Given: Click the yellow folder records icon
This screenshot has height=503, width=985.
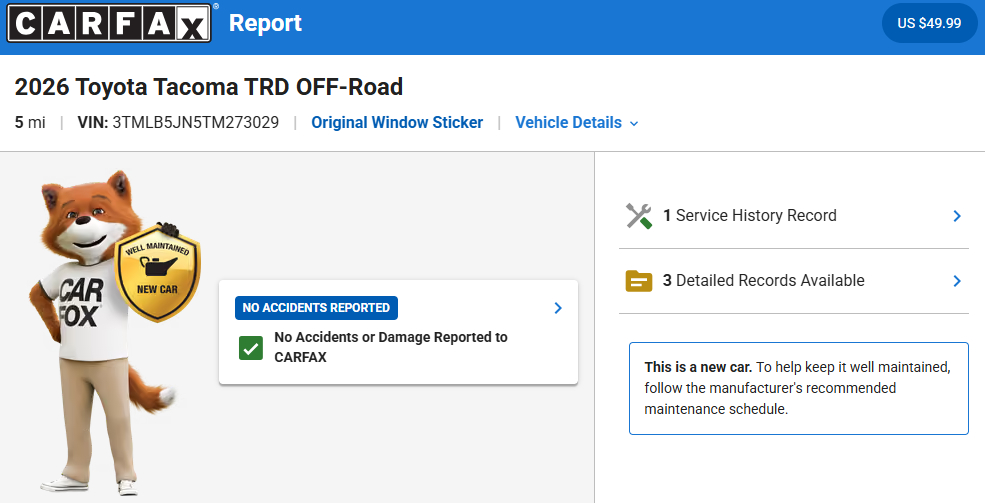Looking at the screenshot, I should point(639,281).
